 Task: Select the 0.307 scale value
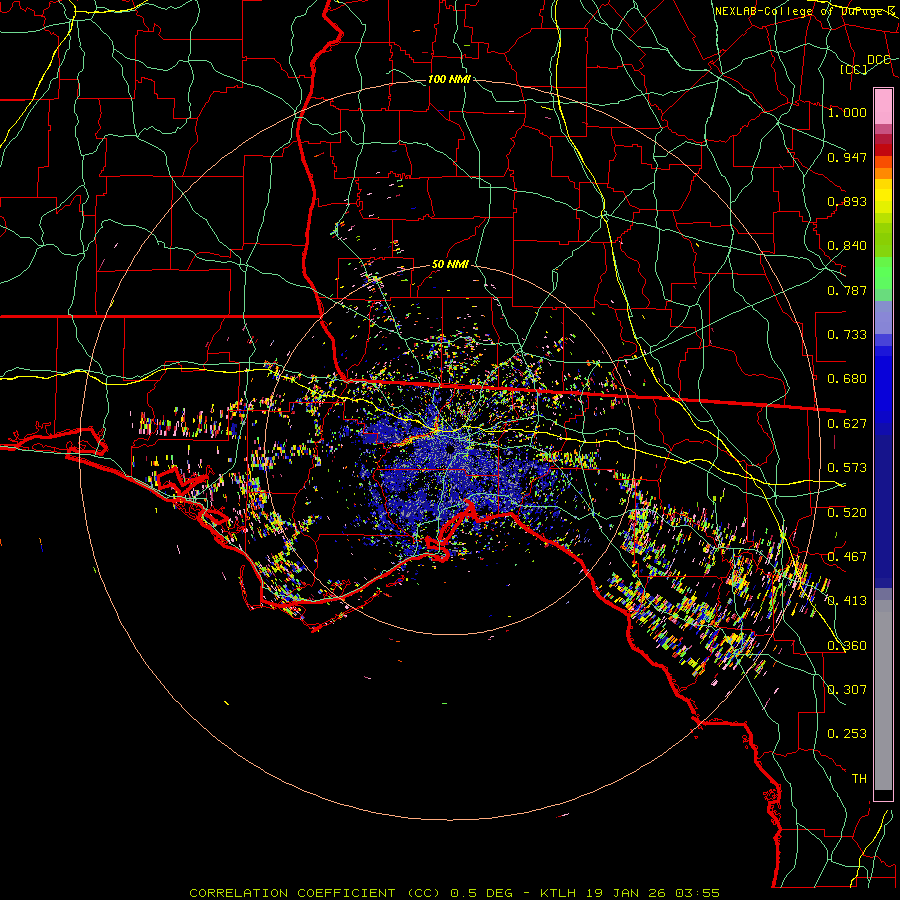click(x=847, y=690)
